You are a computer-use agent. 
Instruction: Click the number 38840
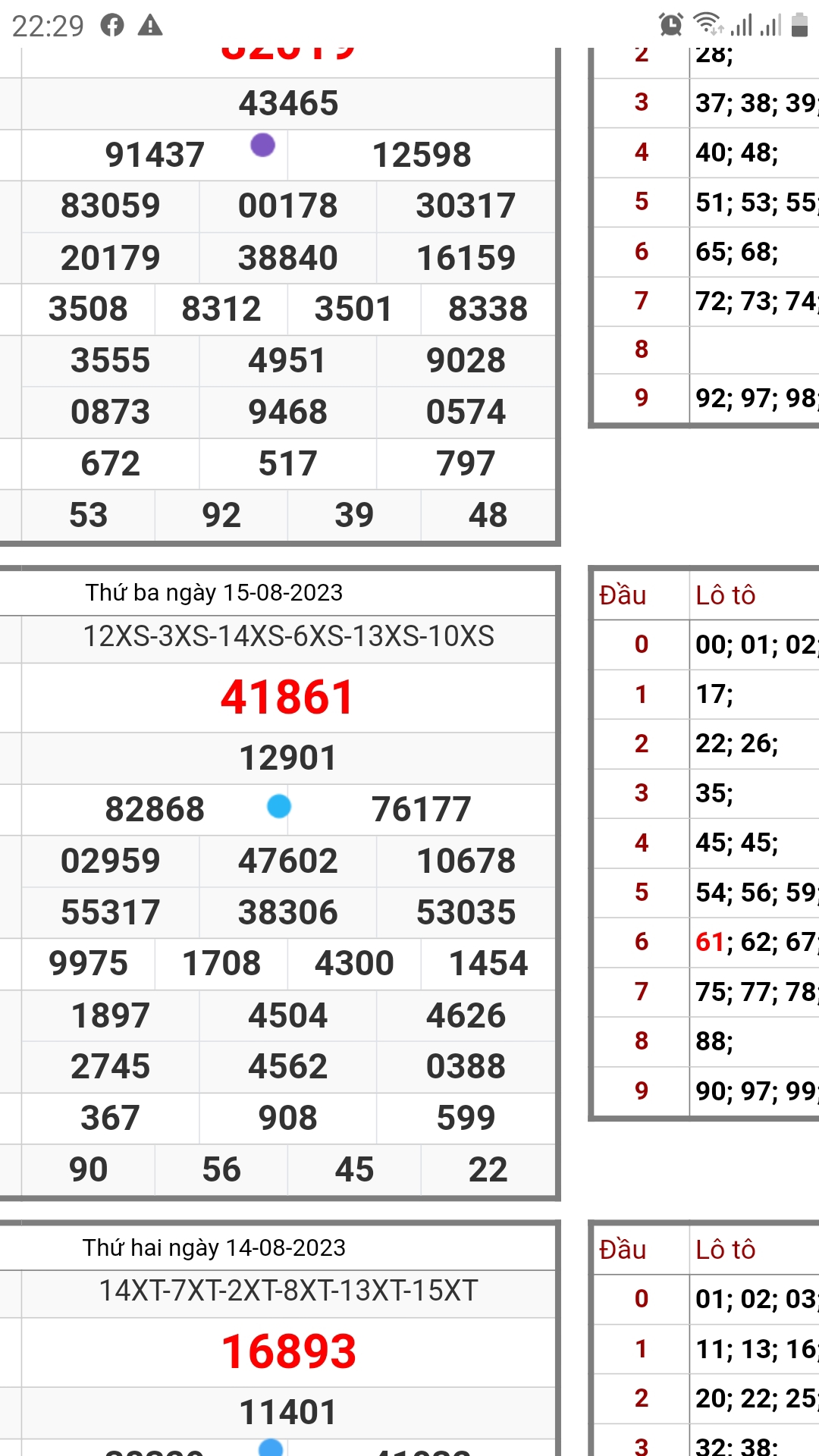point(288,258)
